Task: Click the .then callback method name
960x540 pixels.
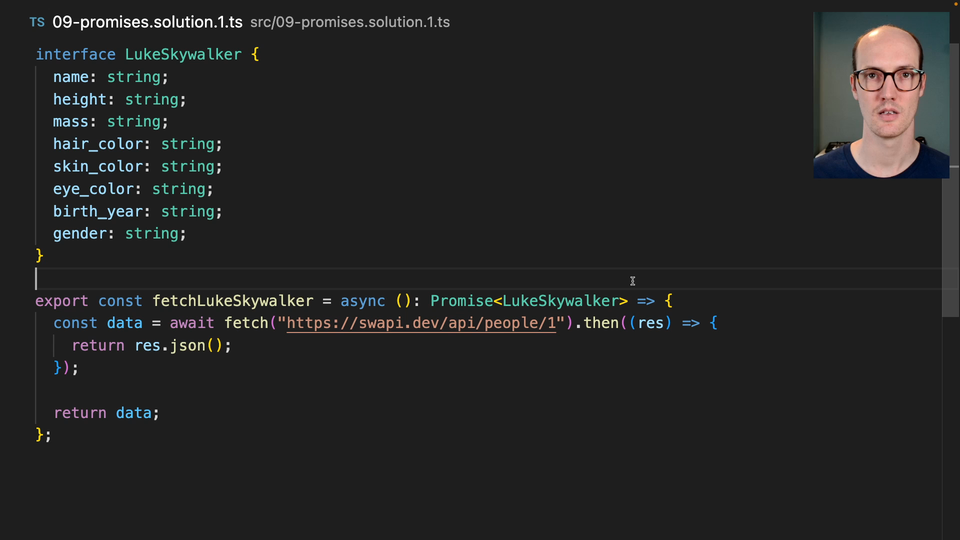Action: [x=601, y=323]
